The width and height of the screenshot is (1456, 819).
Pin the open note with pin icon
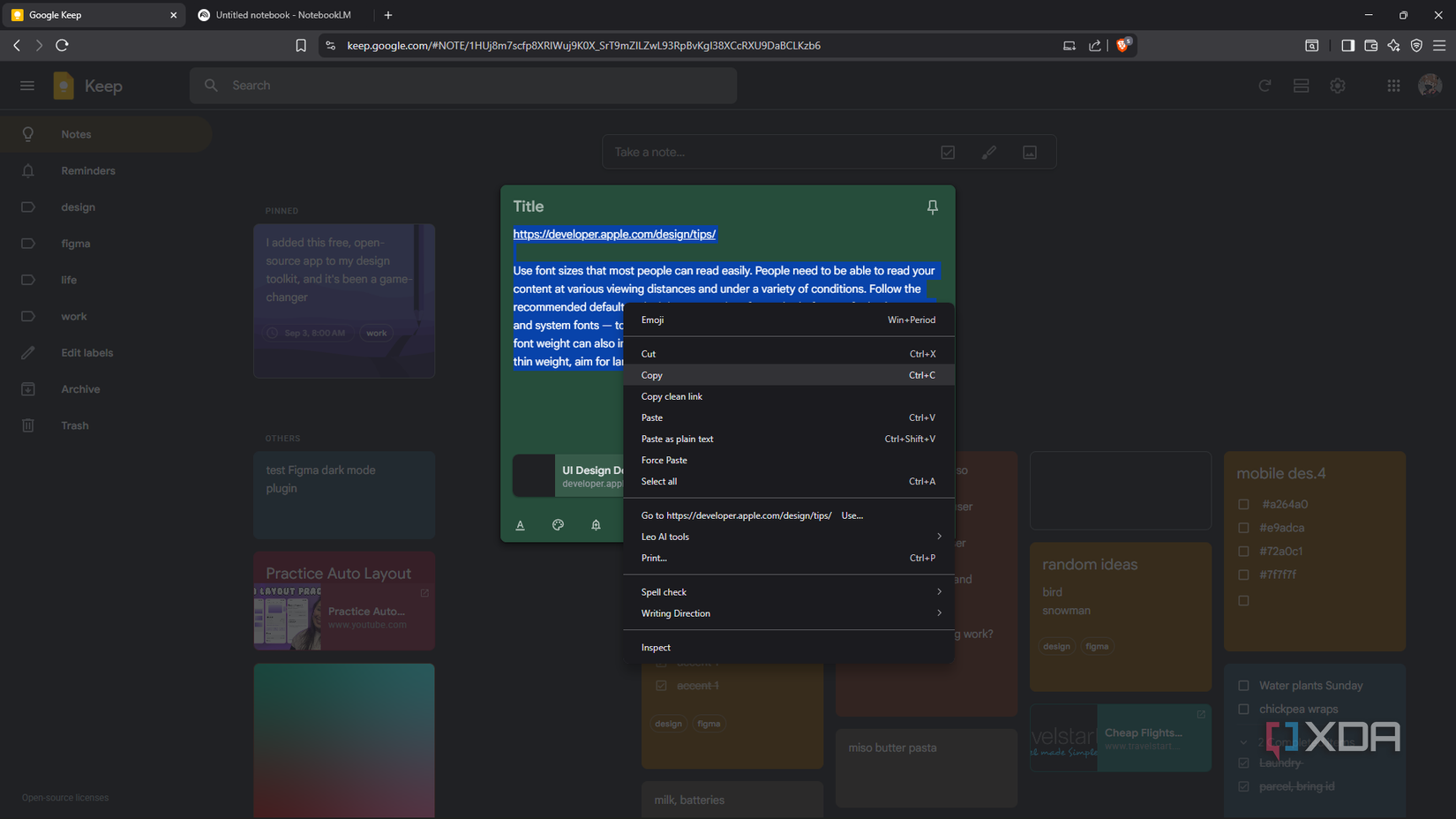click(932, 207)
